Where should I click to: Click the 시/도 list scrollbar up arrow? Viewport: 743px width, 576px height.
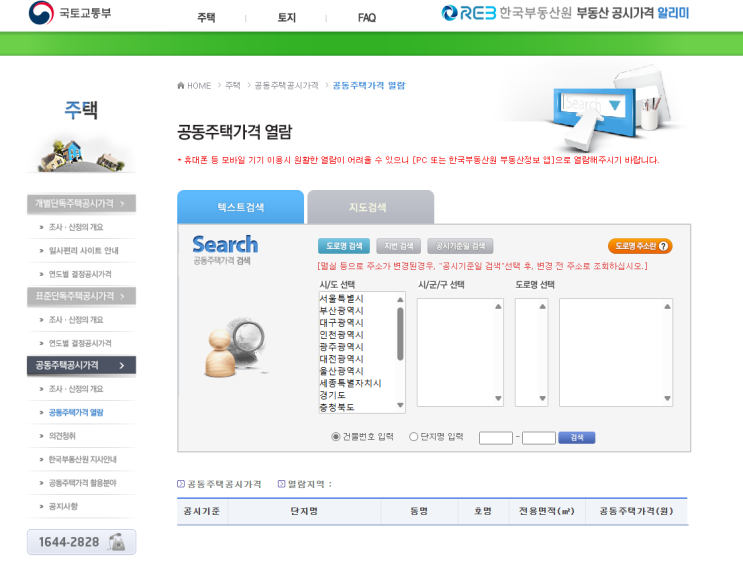[400, 299]
